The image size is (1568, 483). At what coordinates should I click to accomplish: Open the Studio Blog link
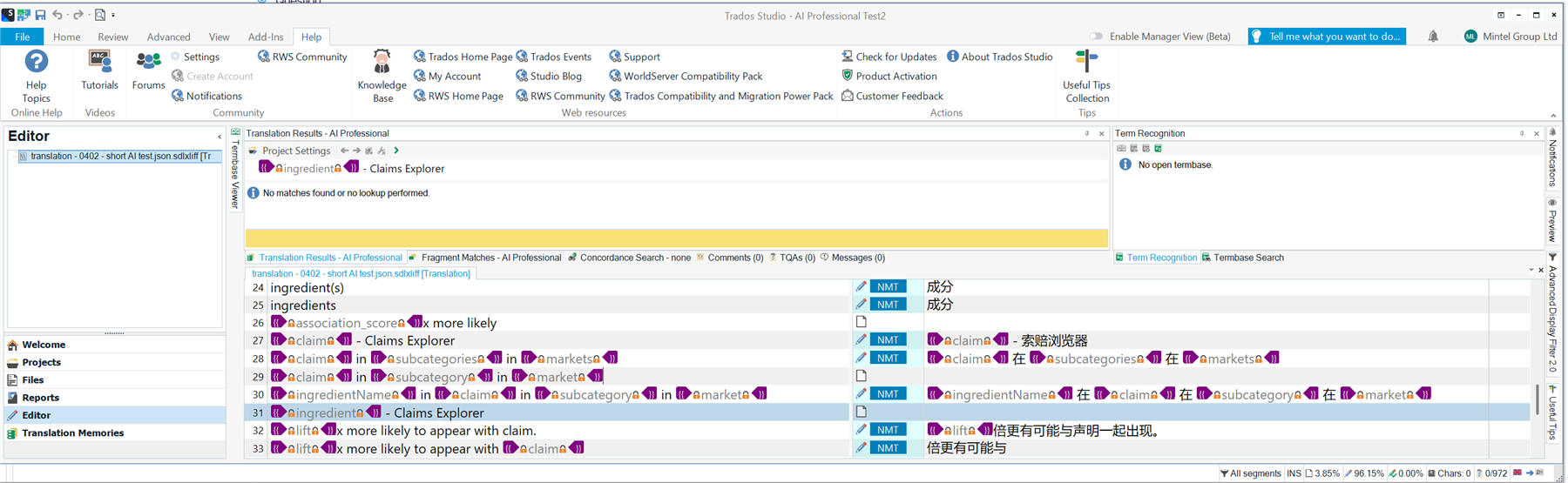(549, 76)
